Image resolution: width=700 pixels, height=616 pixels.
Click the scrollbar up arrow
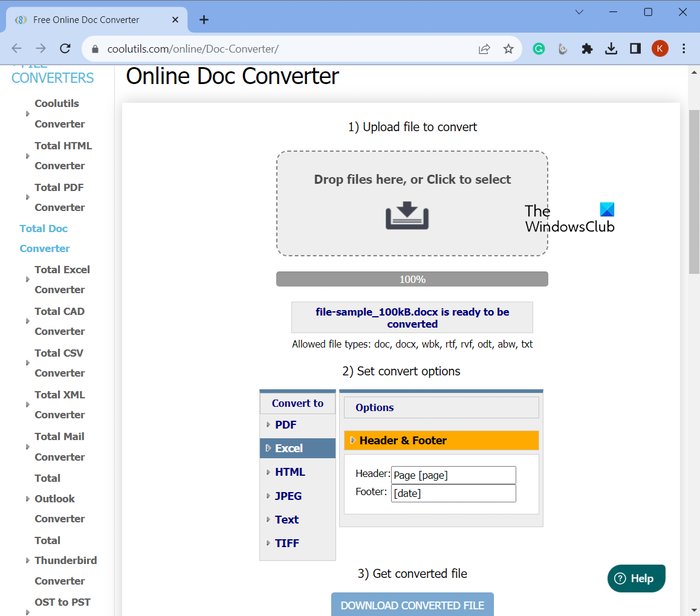point(694,72)
